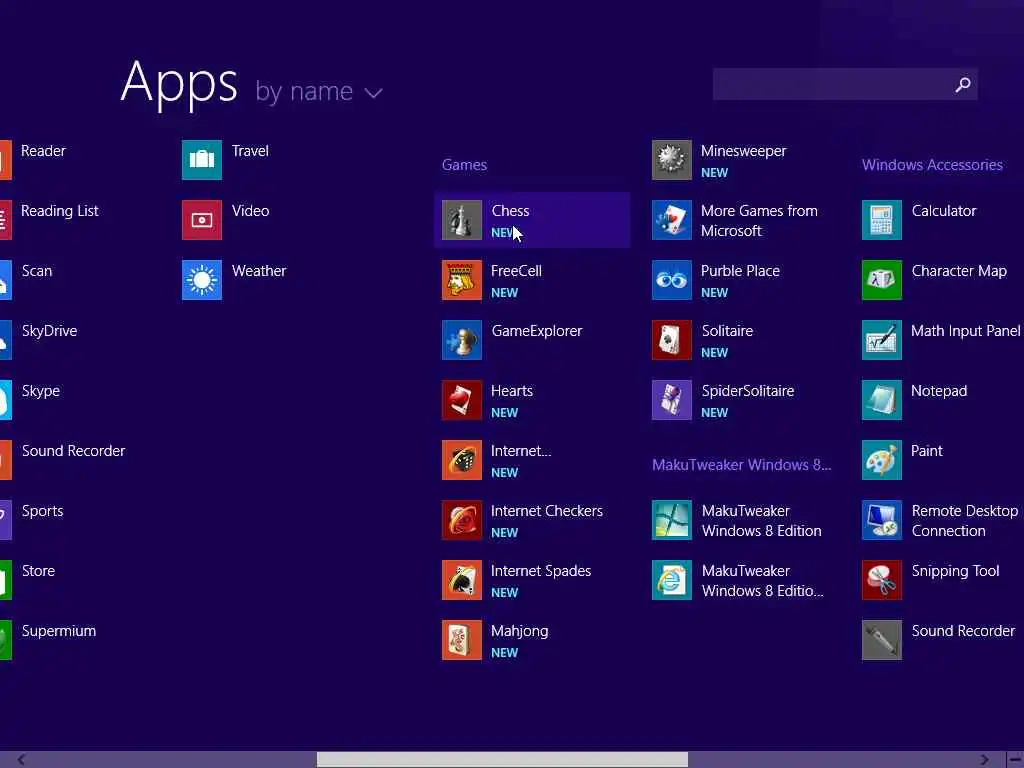The height and width of the screenshot is (768, 1024).
Task: Open the Travel suitcase icon
Action: (202, 160)
